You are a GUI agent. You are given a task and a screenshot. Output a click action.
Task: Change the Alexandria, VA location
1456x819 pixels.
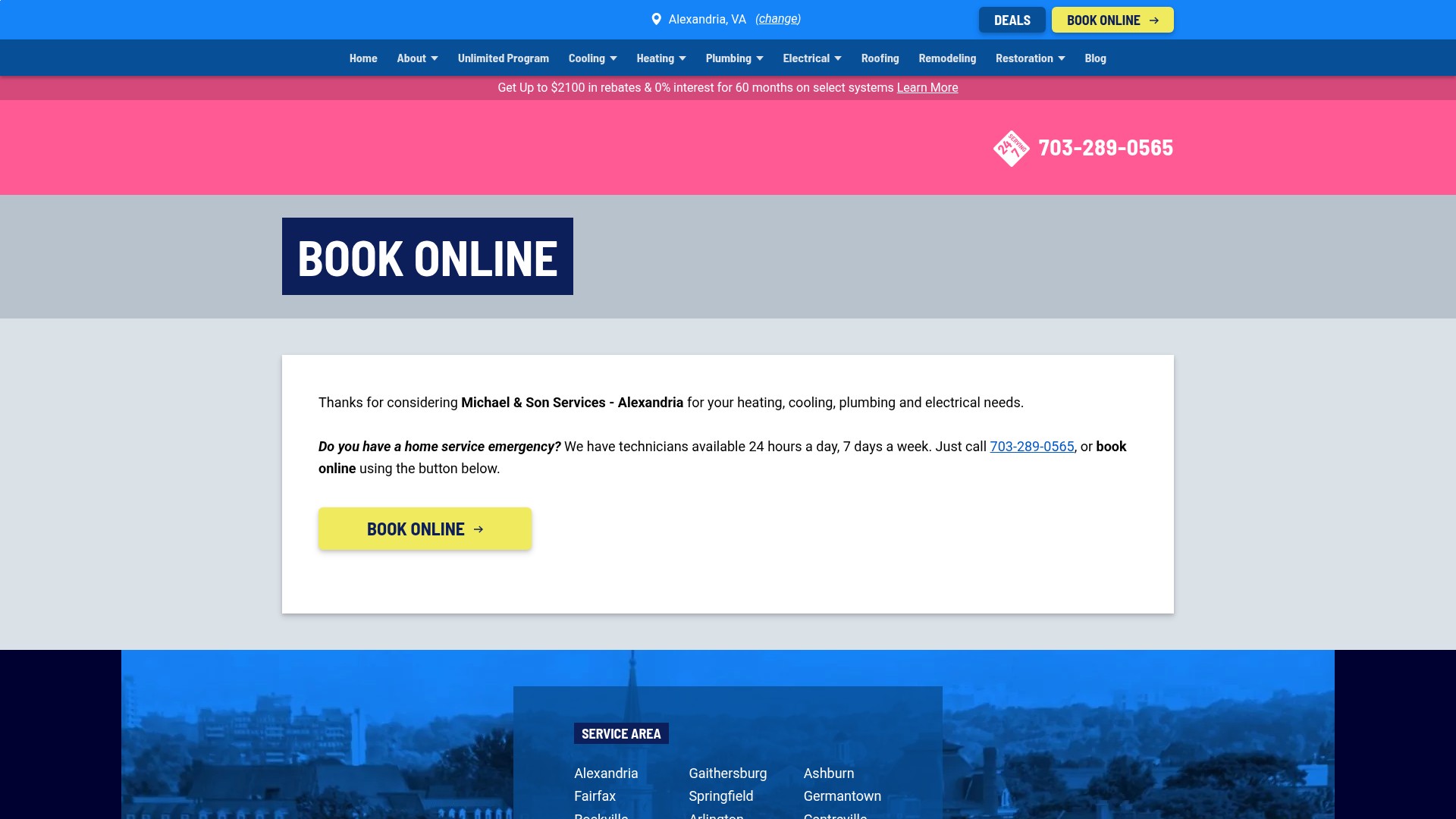point(778,19)
